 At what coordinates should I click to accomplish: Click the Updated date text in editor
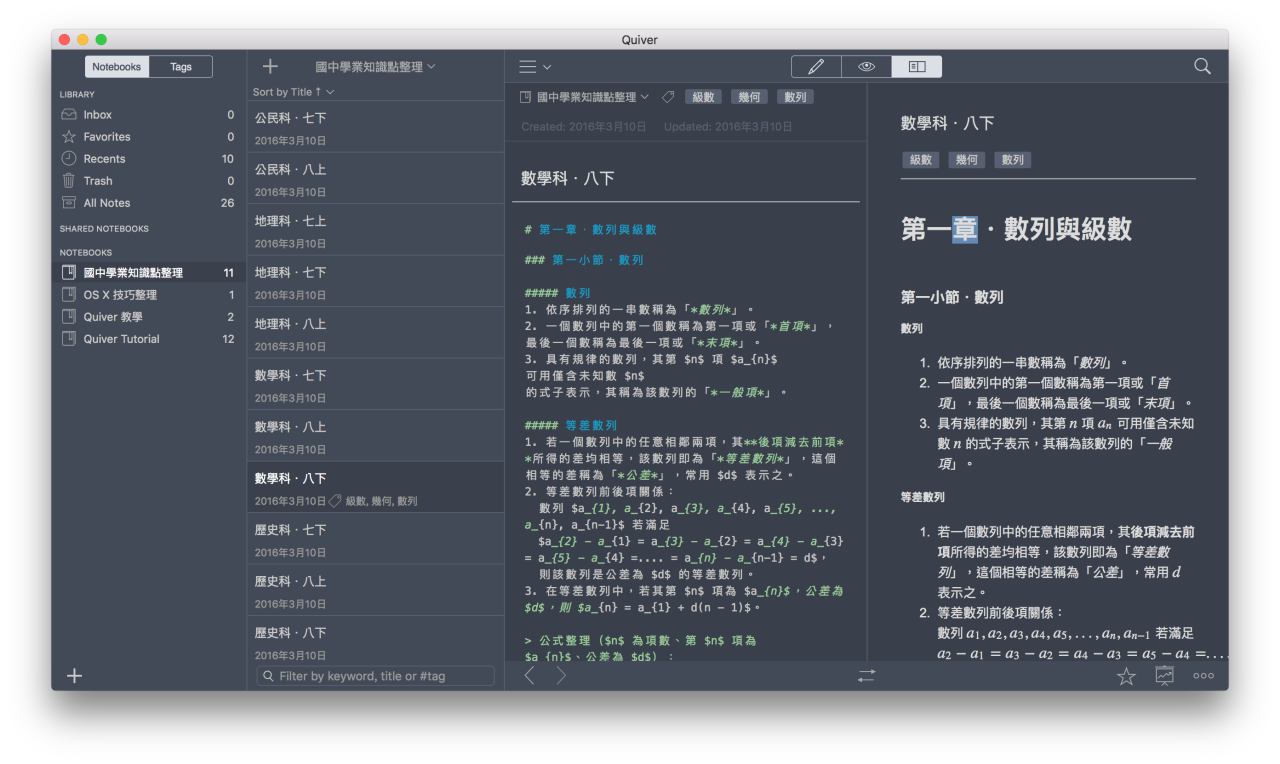coord(728,127)
